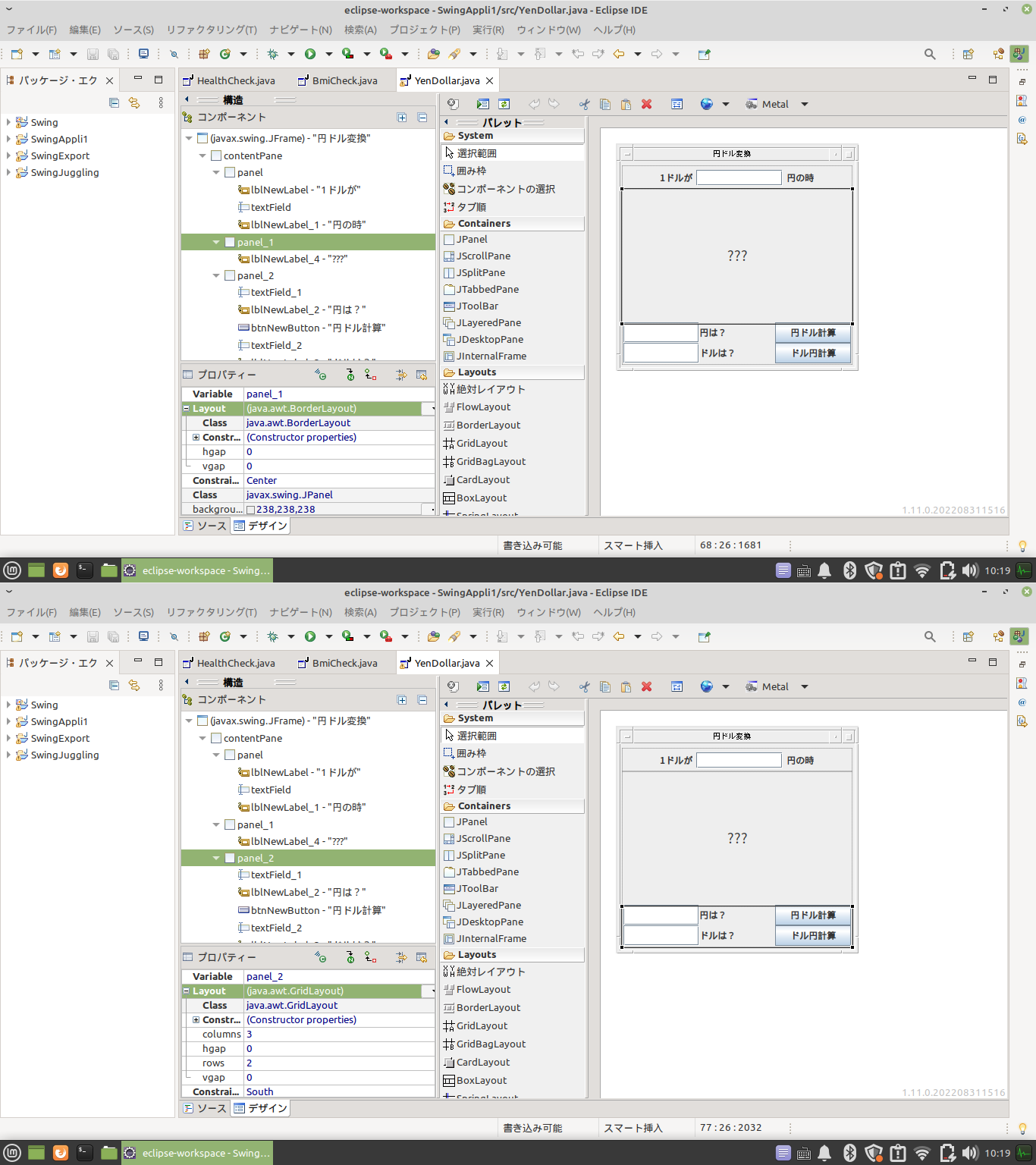1036x1165 pixels.
Task: Click the red Delete X in upper designer toolbar
Action: pos(647,104)
